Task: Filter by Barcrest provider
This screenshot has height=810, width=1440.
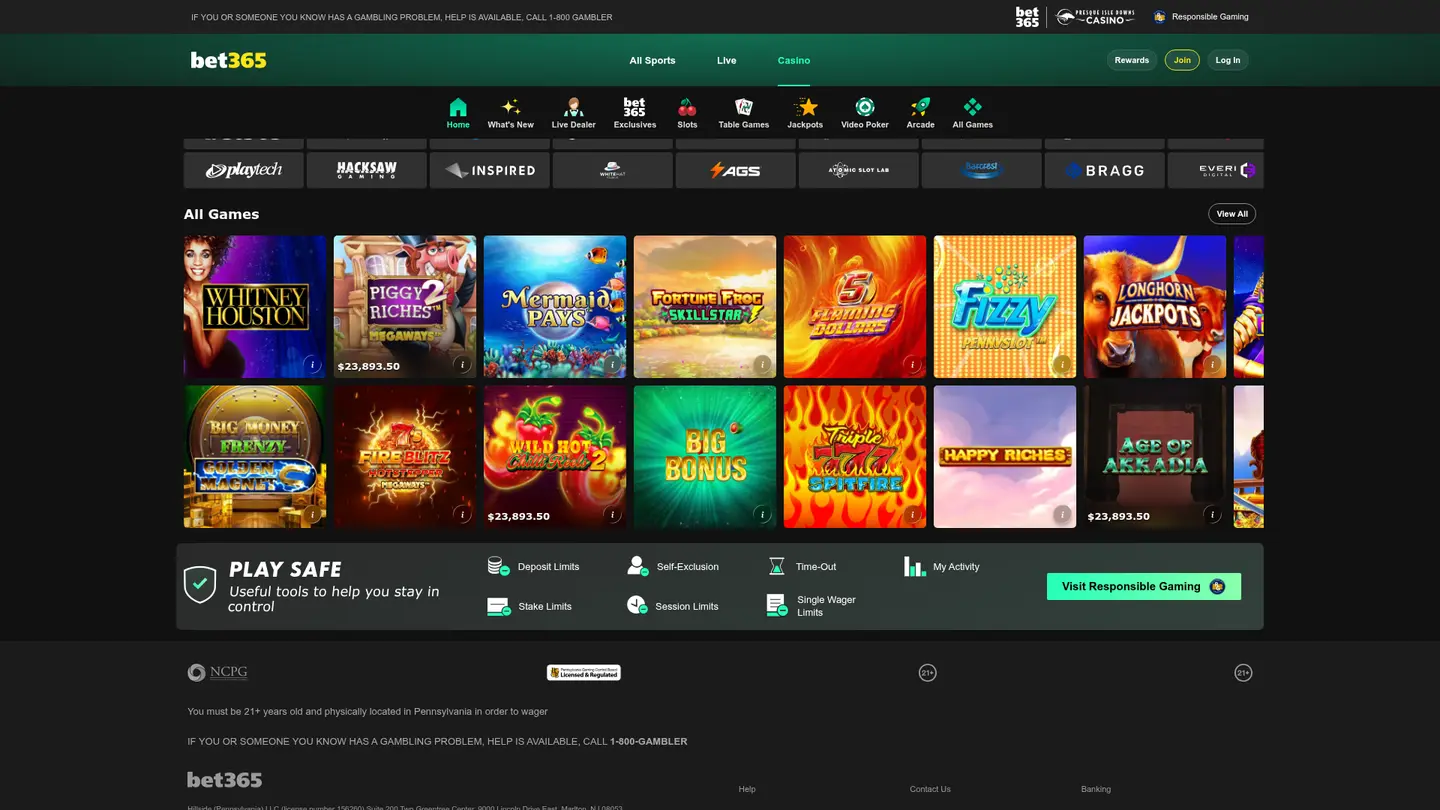Action: coord(982,170)
